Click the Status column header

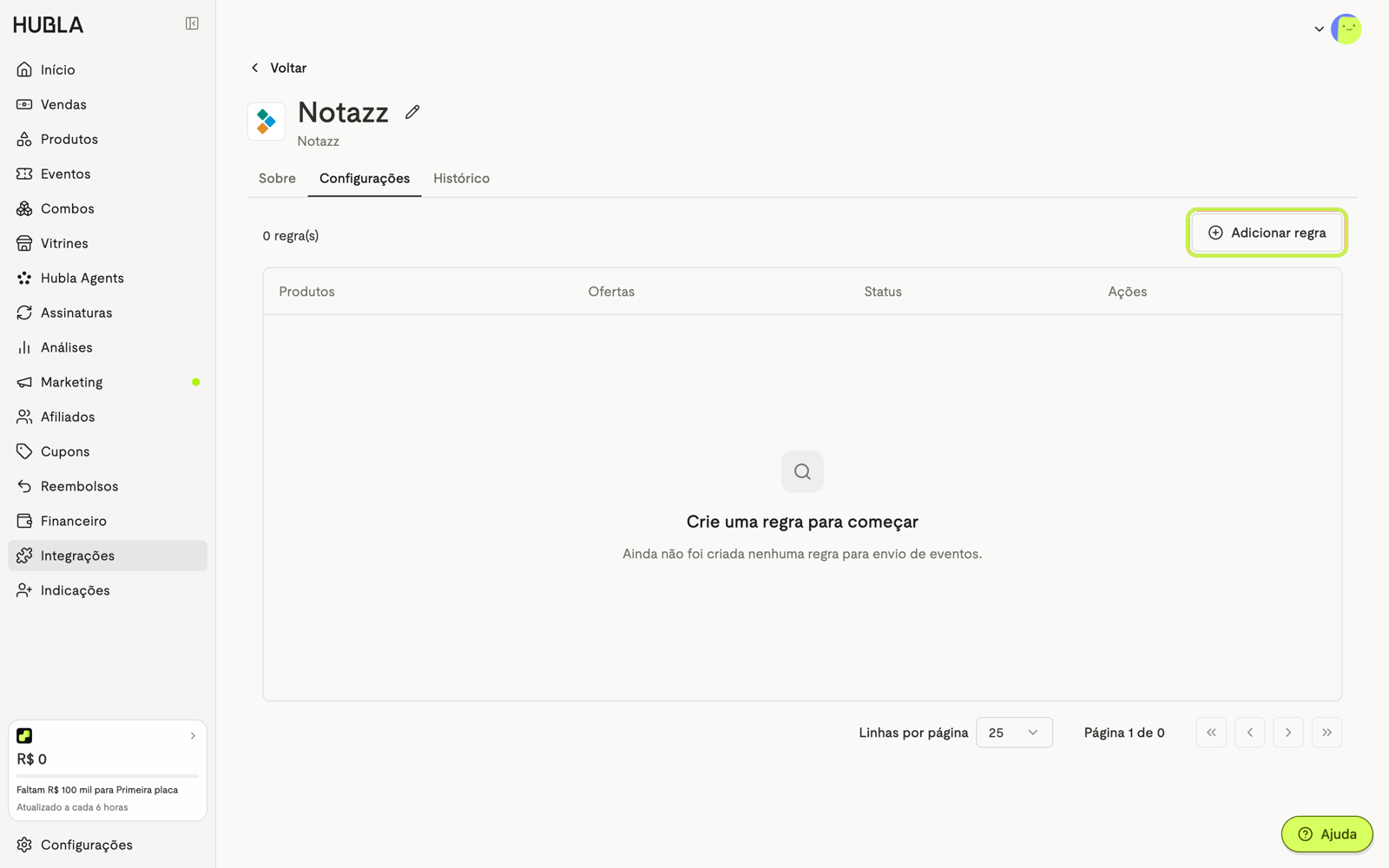(883, 292)
